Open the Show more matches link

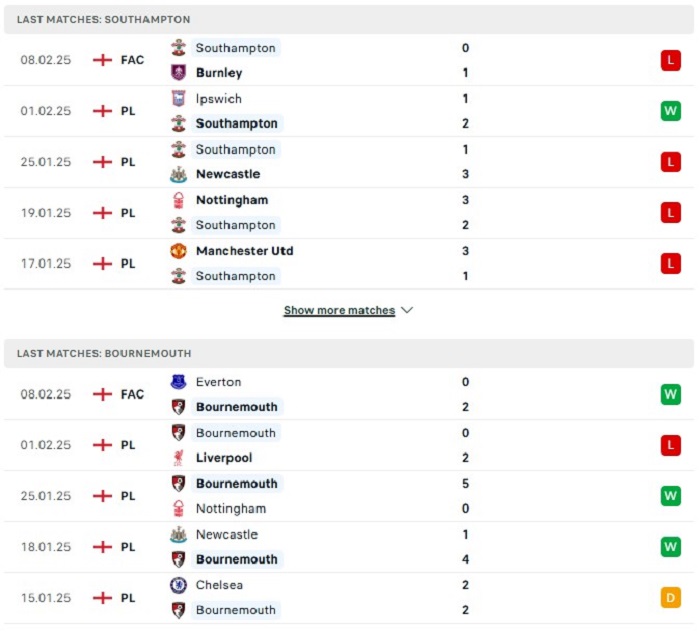pyautogui.click(x=339, y=310)
